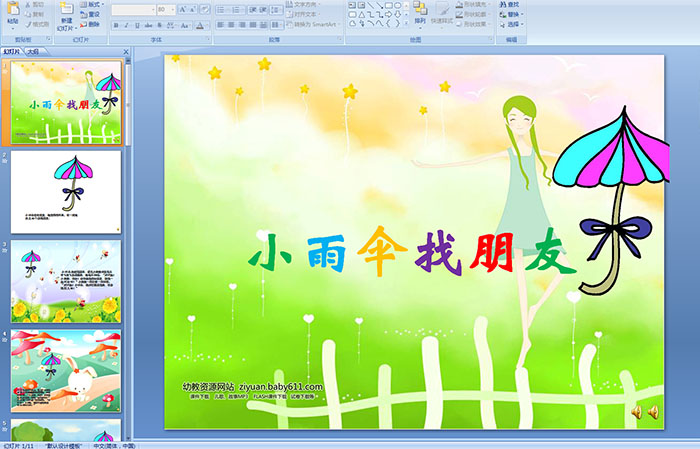Open the font name combo box
The height and width of the screenshot is (449, 700).
133,10
